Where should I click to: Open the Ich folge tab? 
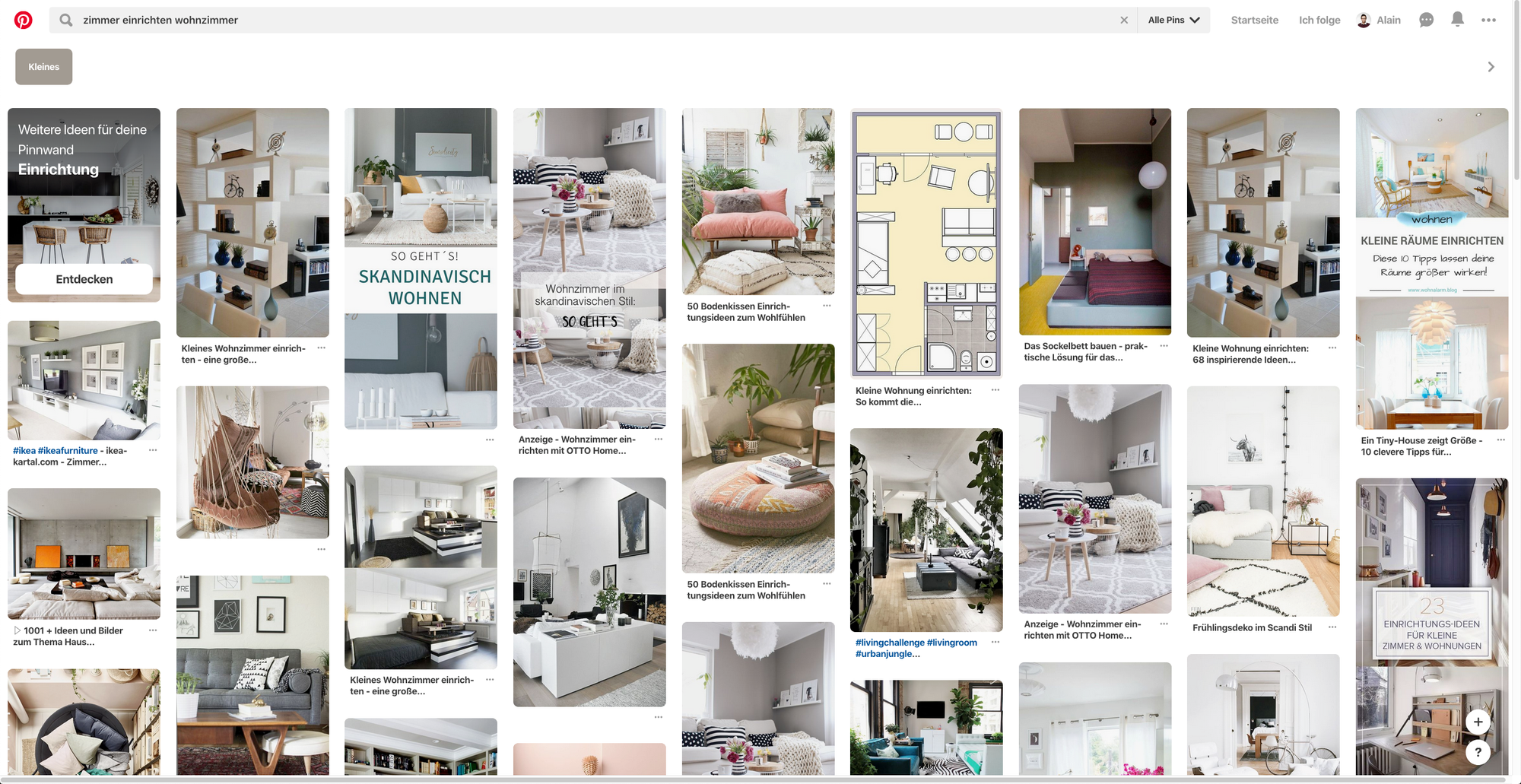(x=1319, y=21)
